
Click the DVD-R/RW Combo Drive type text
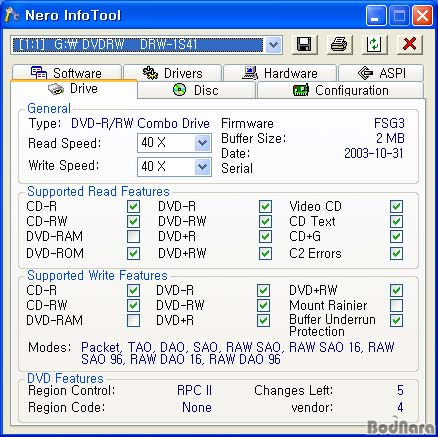point(140,123)
